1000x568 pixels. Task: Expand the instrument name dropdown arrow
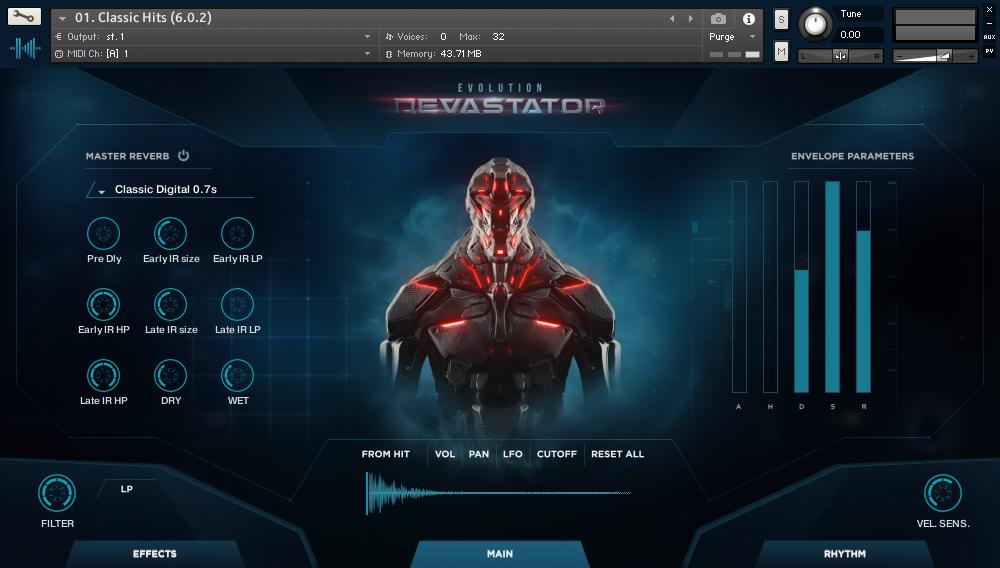pos(62,18)
